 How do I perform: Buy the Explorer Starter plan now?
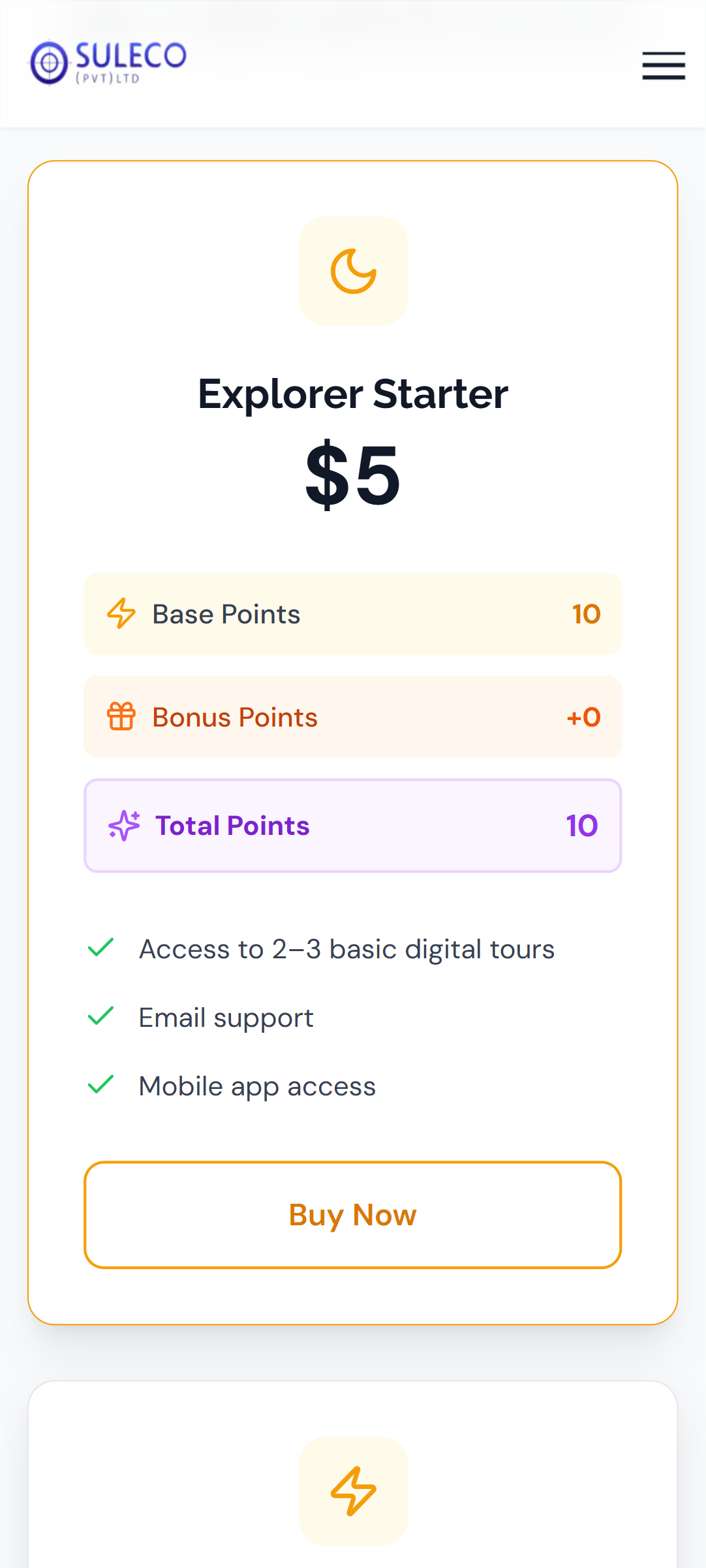[x=353, y=1215]
